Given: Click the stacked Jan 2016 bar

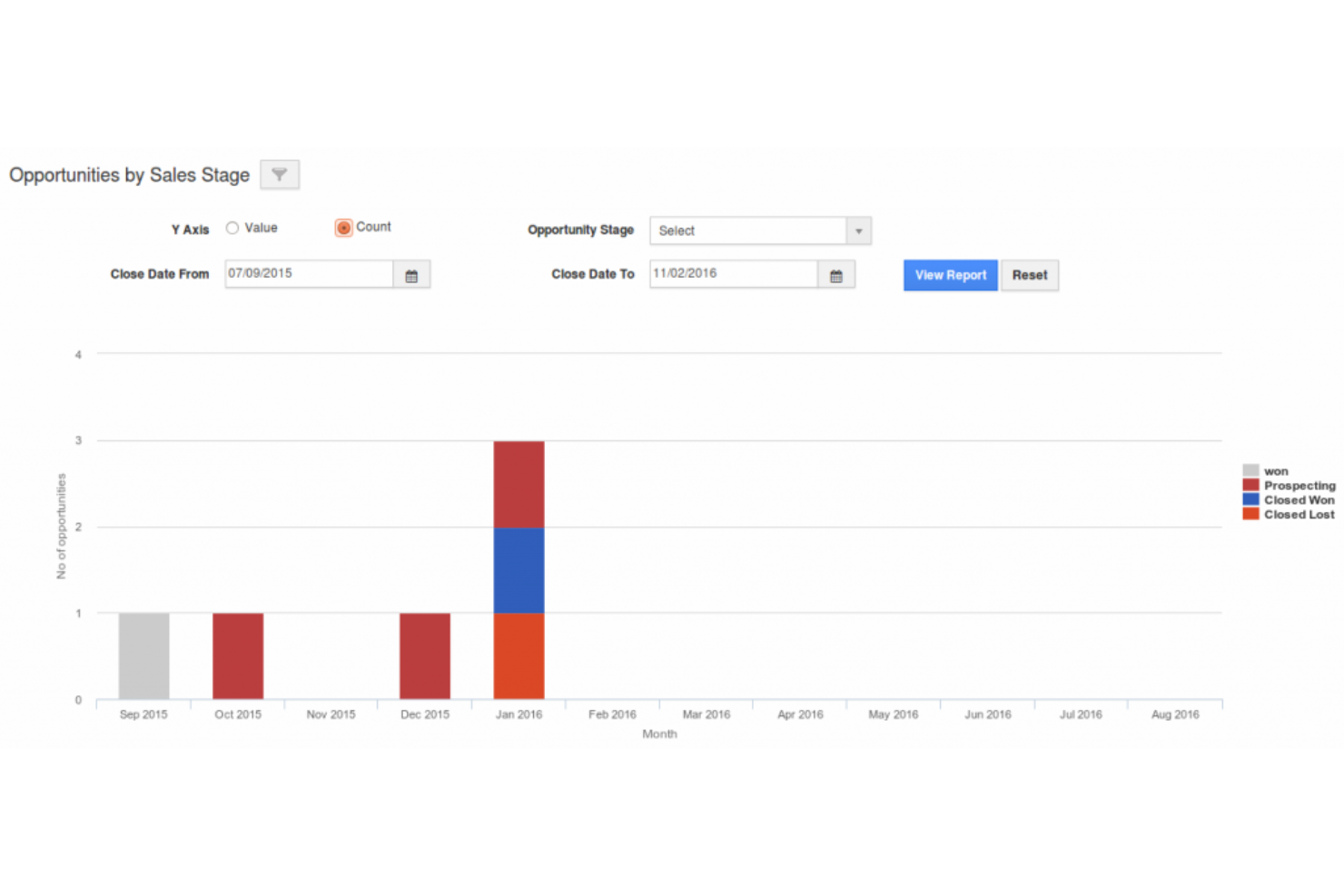Looking at the screenshot, I should [x=518, y=567].
